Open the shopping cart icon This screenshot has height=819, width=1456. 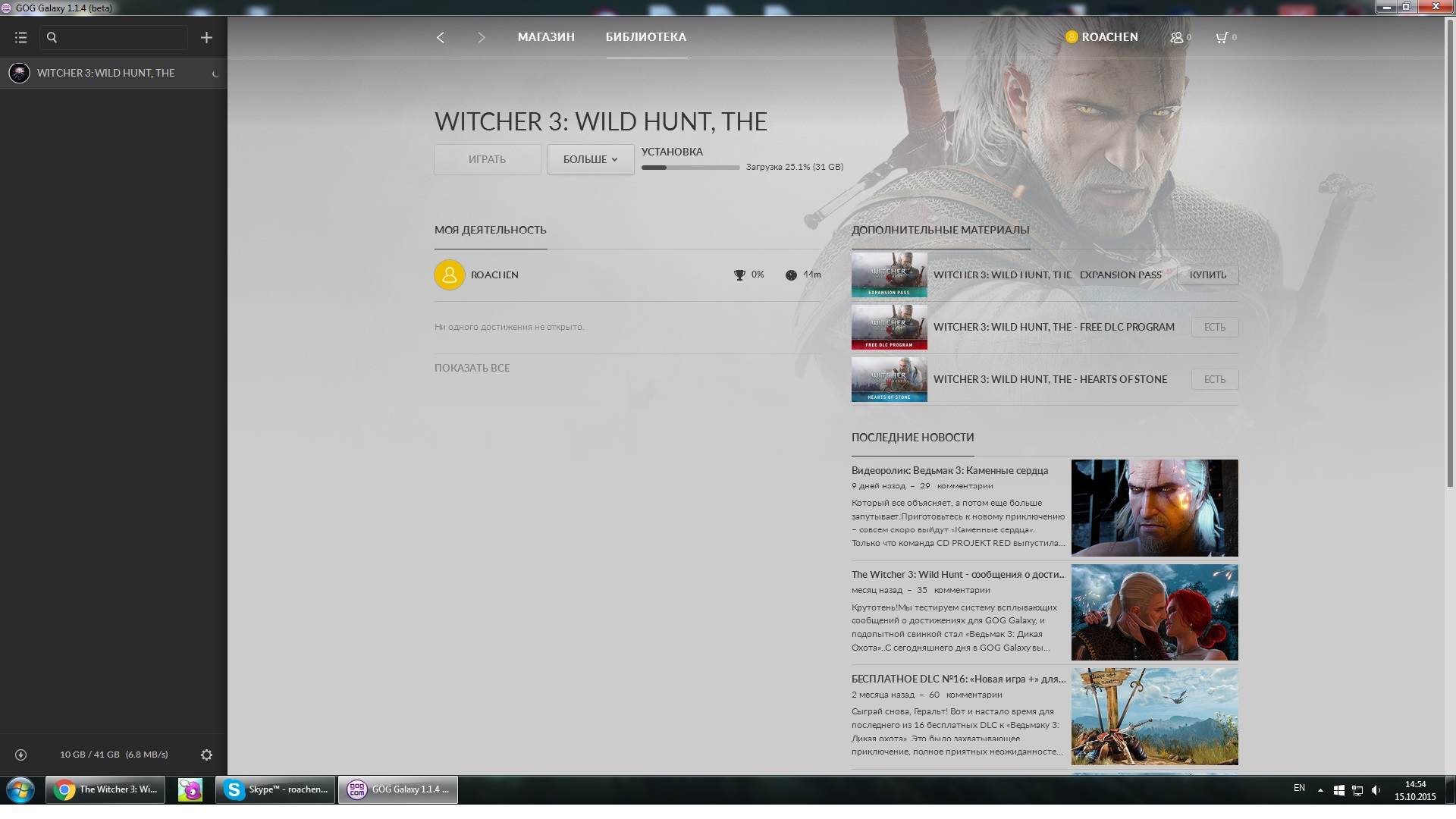(x=1222, y=37)
